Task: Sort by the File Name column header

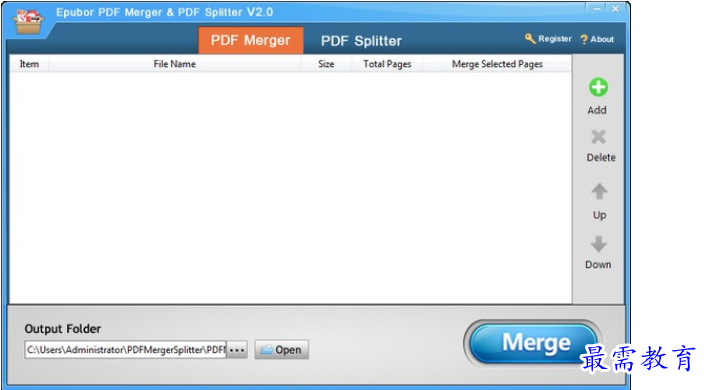Action: [x=174, y=64]
